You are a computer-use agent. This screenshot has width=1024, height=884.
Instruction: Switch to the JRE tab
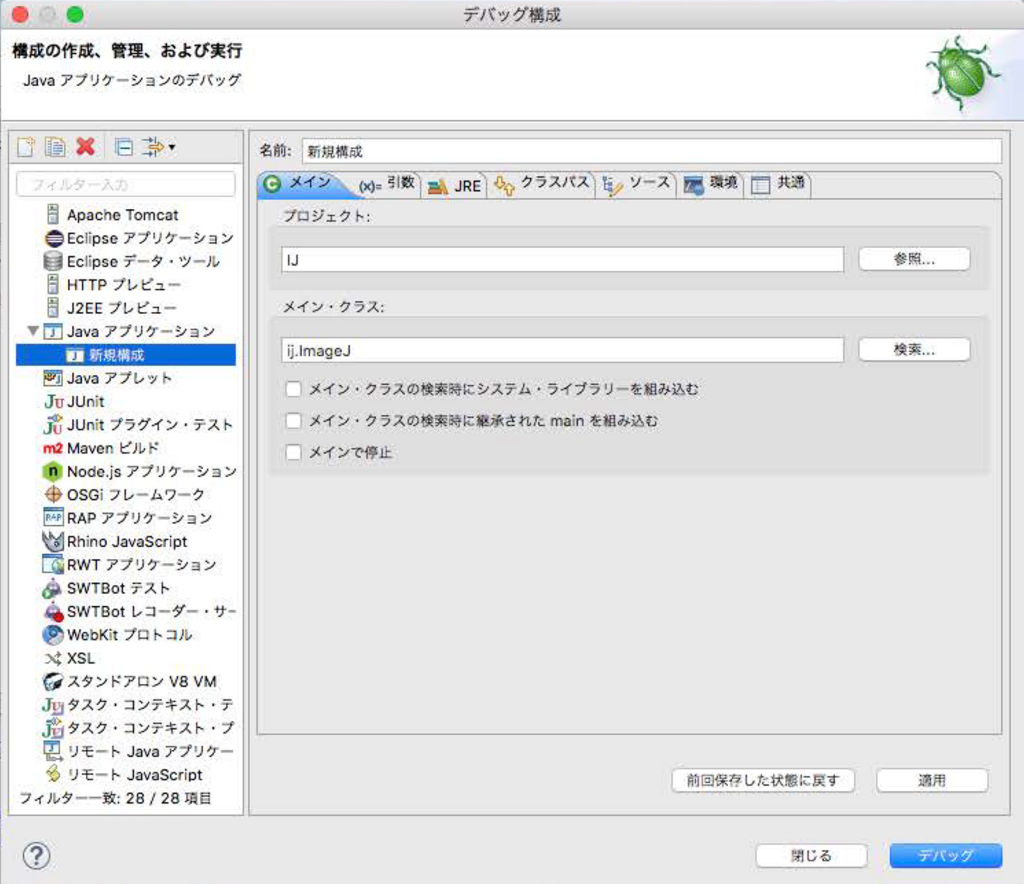[455, 186]
